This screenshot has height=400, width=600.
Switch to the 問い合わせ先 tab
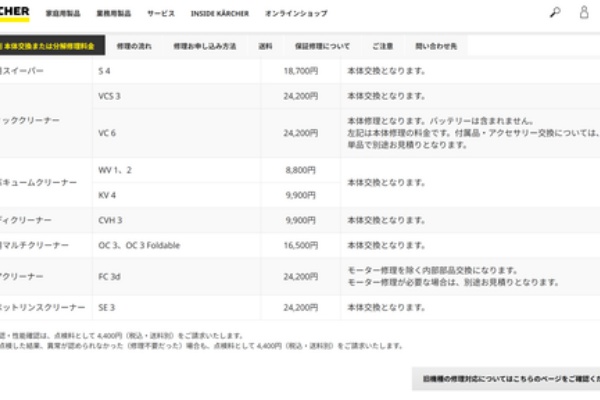click(436, 46)
